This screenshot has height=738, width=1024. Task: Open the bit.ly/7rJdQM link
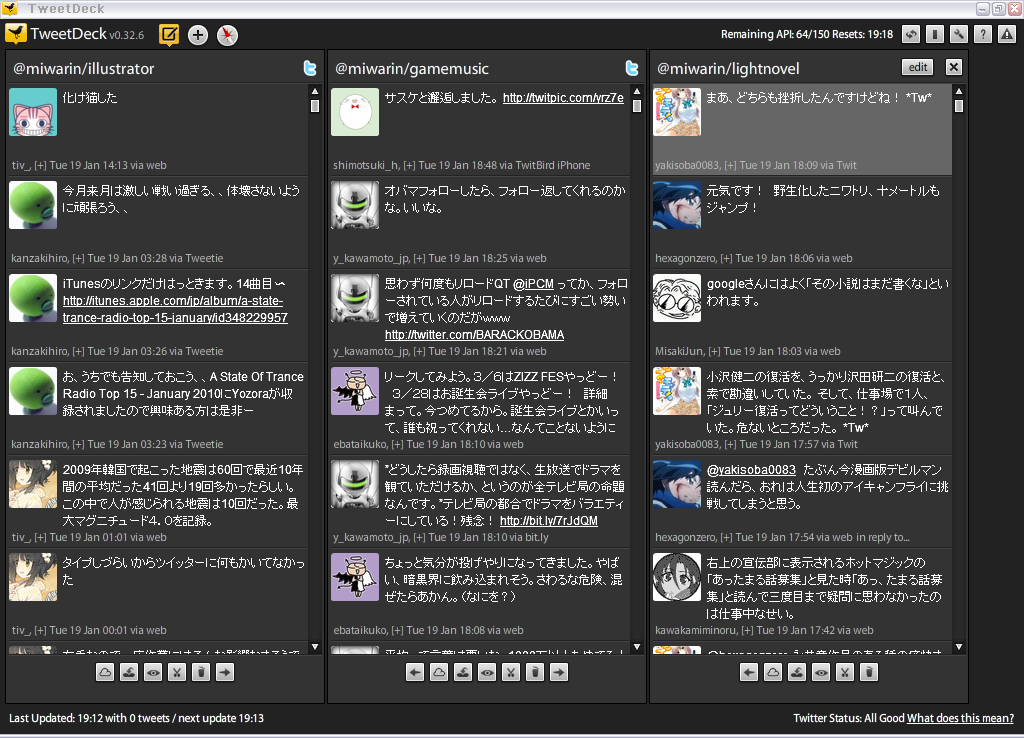[x=549, y=521]
